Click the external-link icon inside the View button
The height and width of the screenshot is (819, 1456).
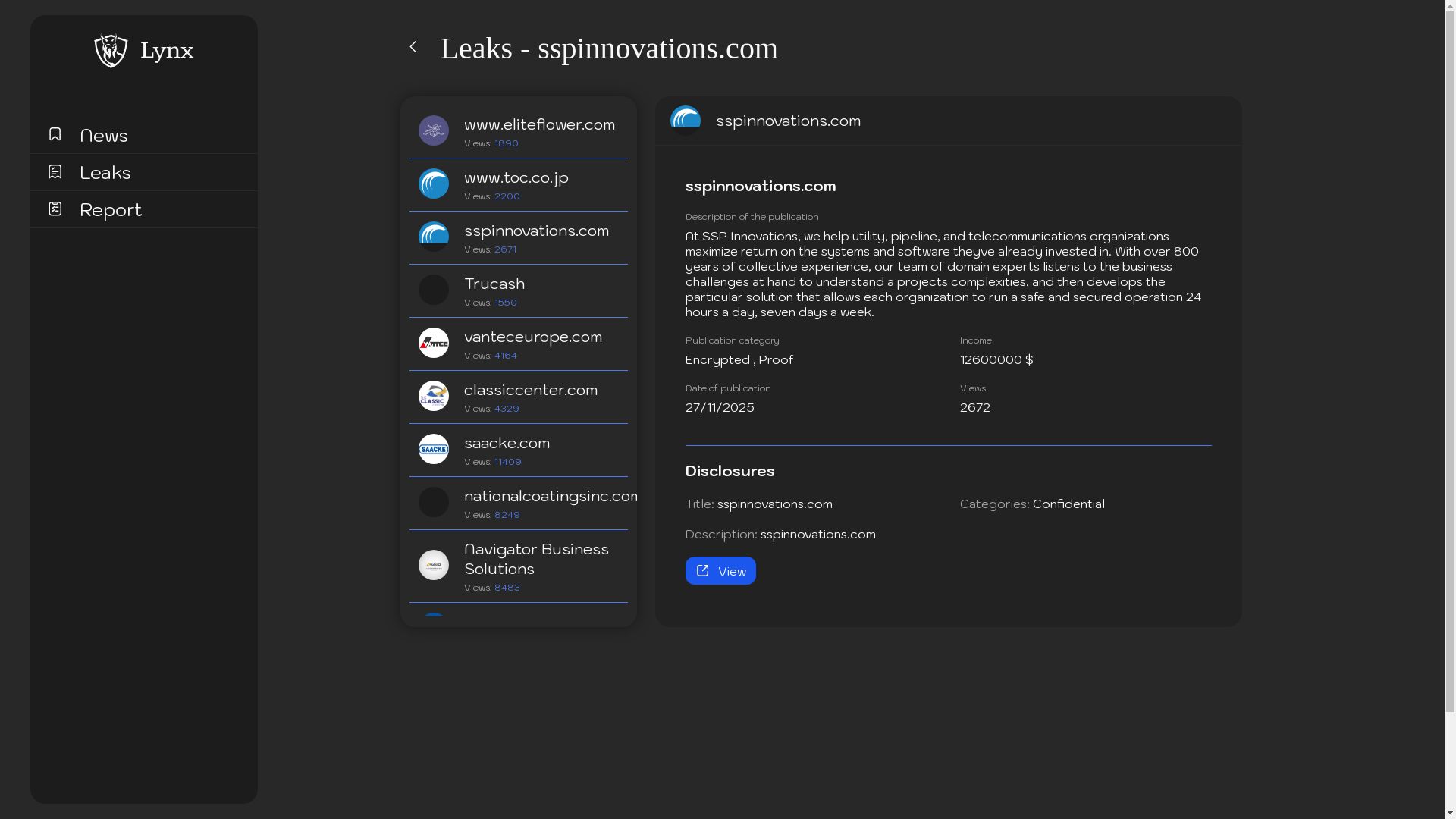[703, 570]
